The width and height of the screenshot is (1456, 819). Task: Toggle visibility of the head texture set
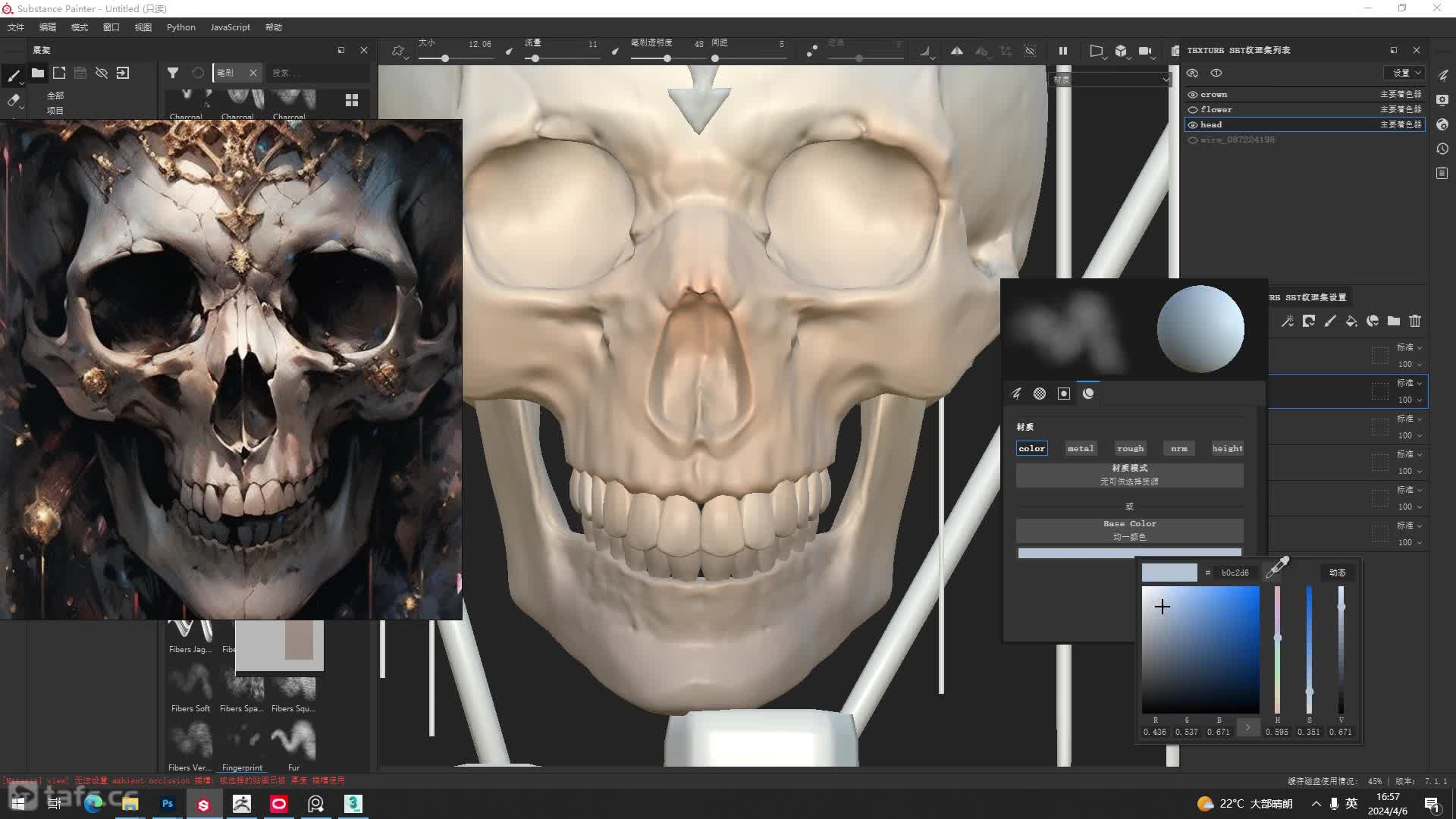pos(1193,125)
